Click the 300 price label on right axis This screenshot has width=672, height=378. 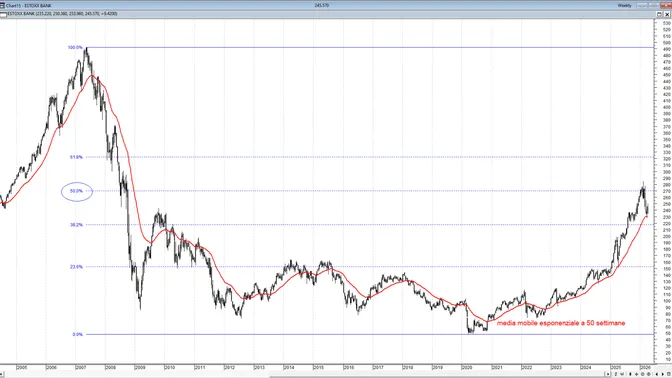(x=667, y=172)
